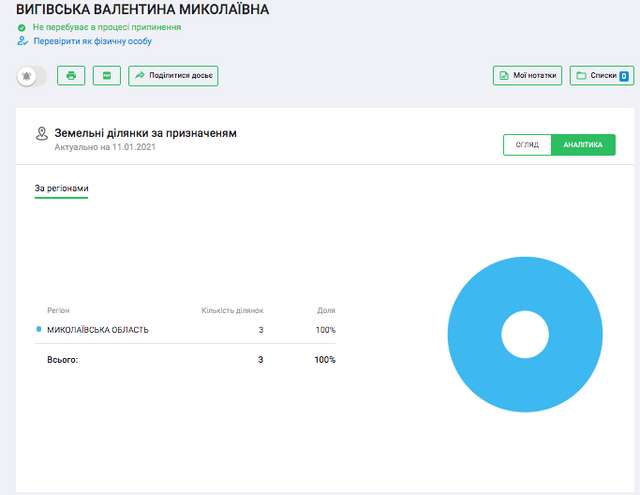Click the Регіон column header

pyautogui.click(x=58, y=310)
